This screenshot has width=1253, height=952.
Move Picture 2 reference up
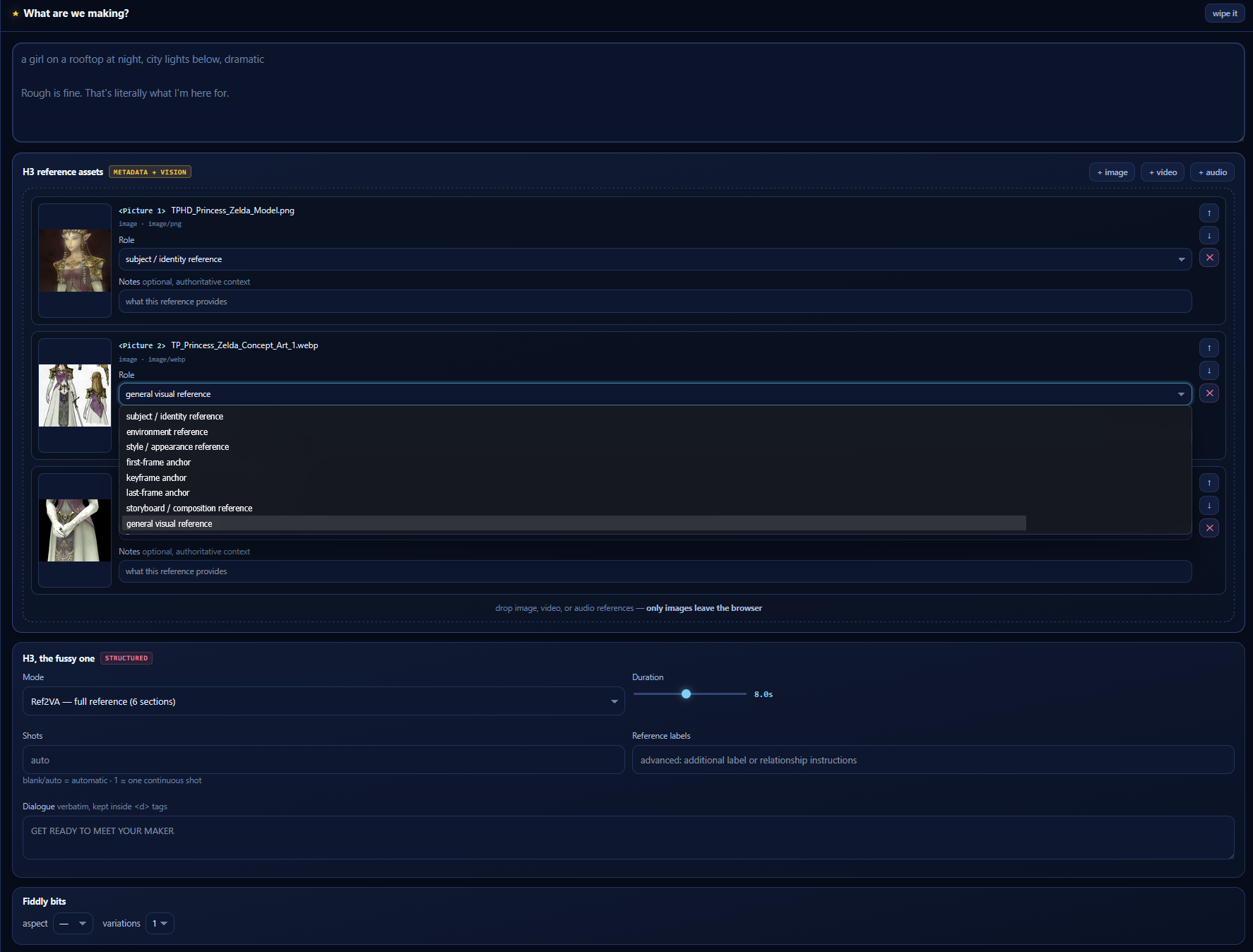coord(1209,347)
